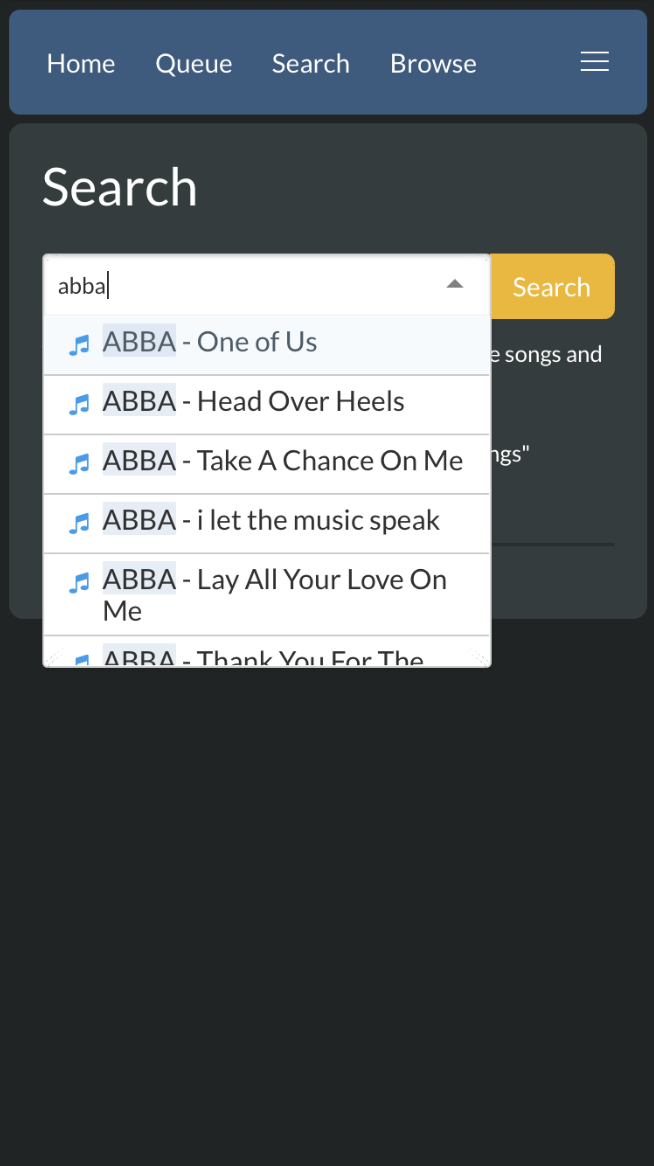Select partially visible "ABBA - Thank You For The" item

pos(263,656)
